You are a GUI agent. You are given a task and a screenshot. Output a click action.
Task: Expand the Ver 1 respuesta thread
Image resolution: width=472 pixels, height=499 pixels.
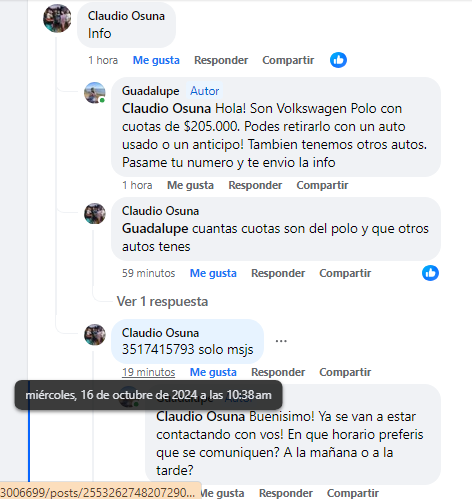tap(162, 301)
